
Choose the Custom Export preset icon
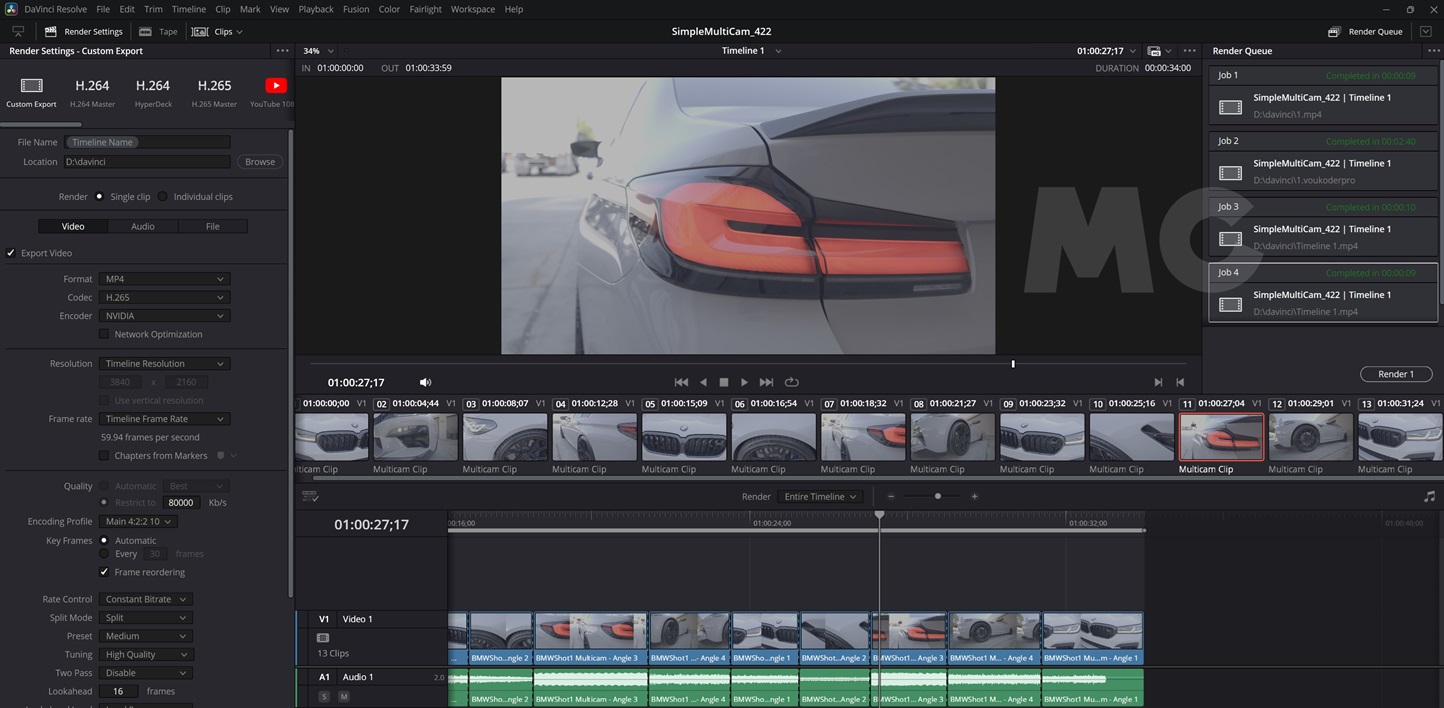pyautogui.click(x=31, y=86)
